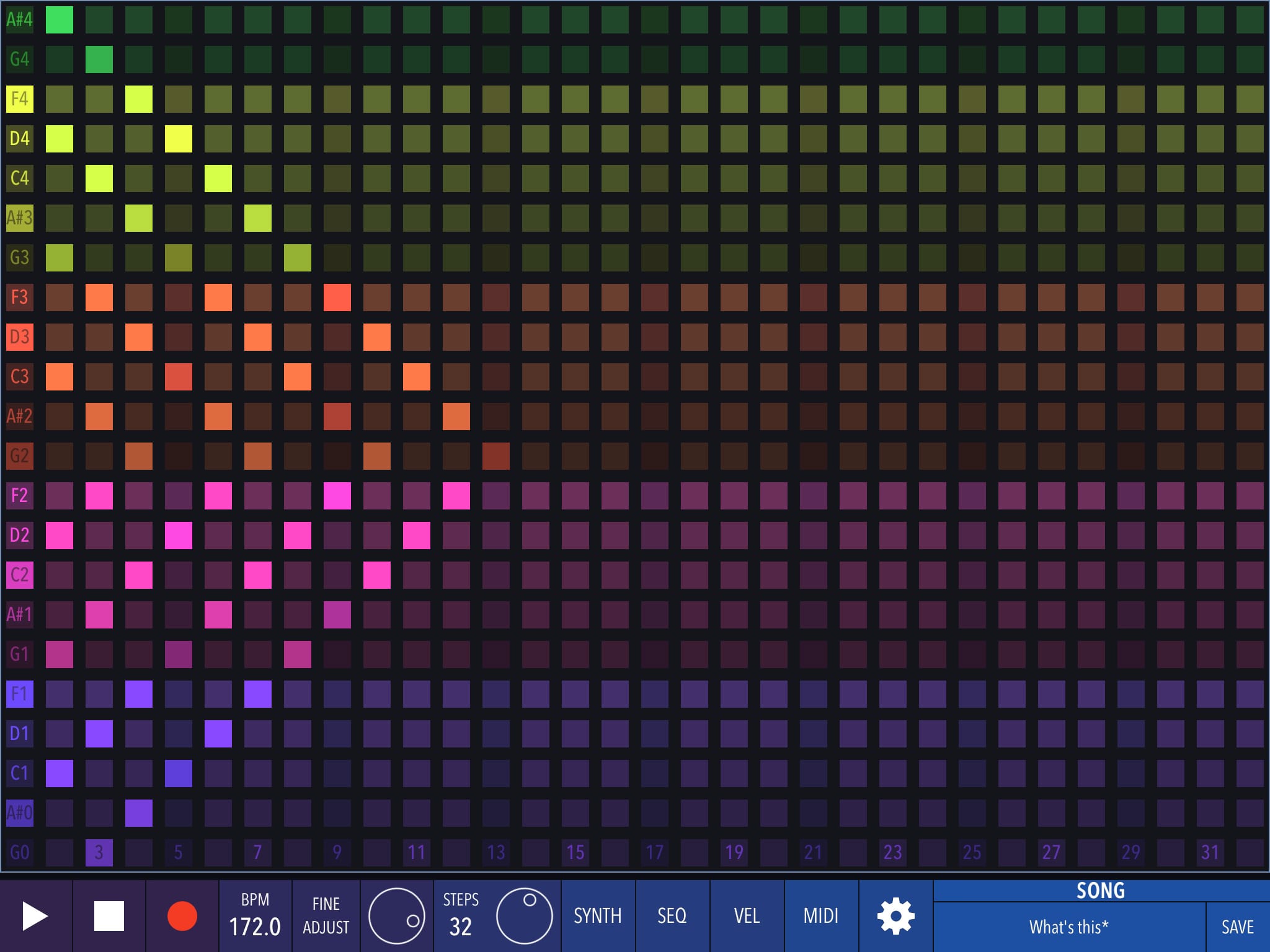Tap the FINE ADJUST button
The width and height of the screenshot is (1270, 952).
[x=326, y=916]
